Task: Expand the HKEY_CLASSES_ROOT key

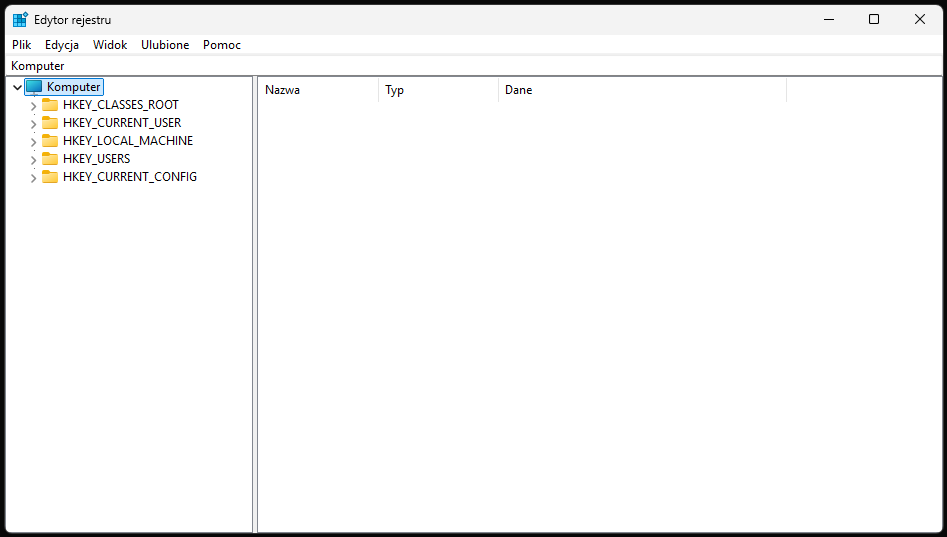Action: 33,106
